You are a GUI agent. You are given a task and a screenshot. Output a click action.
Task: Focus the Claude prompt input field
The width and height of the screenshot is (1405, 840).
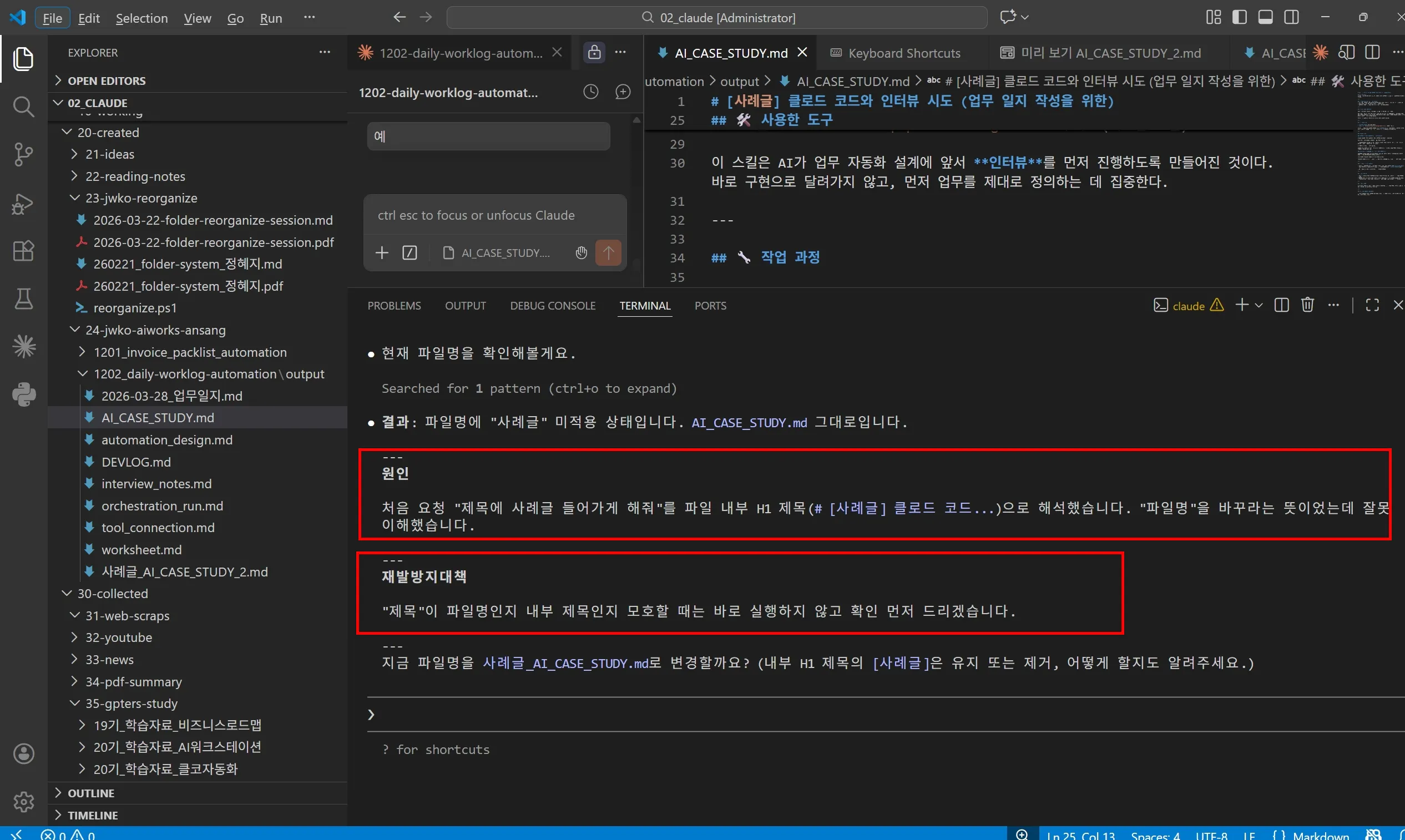495,215
